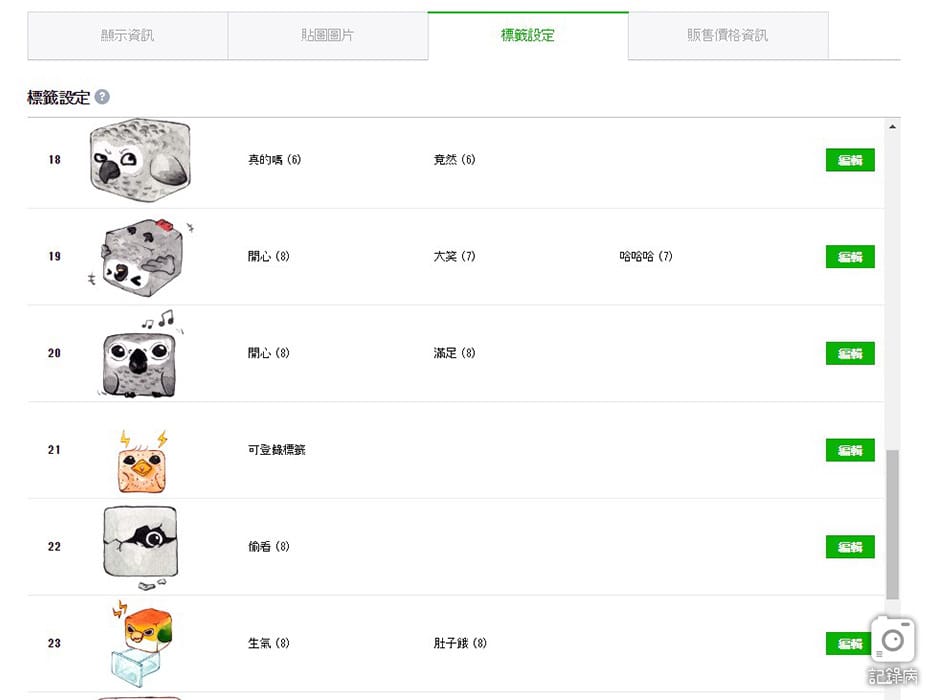The height and width of the screenshot is (700, 933).
Task: Open the 貼圖圖片 tab
Action: tap(327, 36)
